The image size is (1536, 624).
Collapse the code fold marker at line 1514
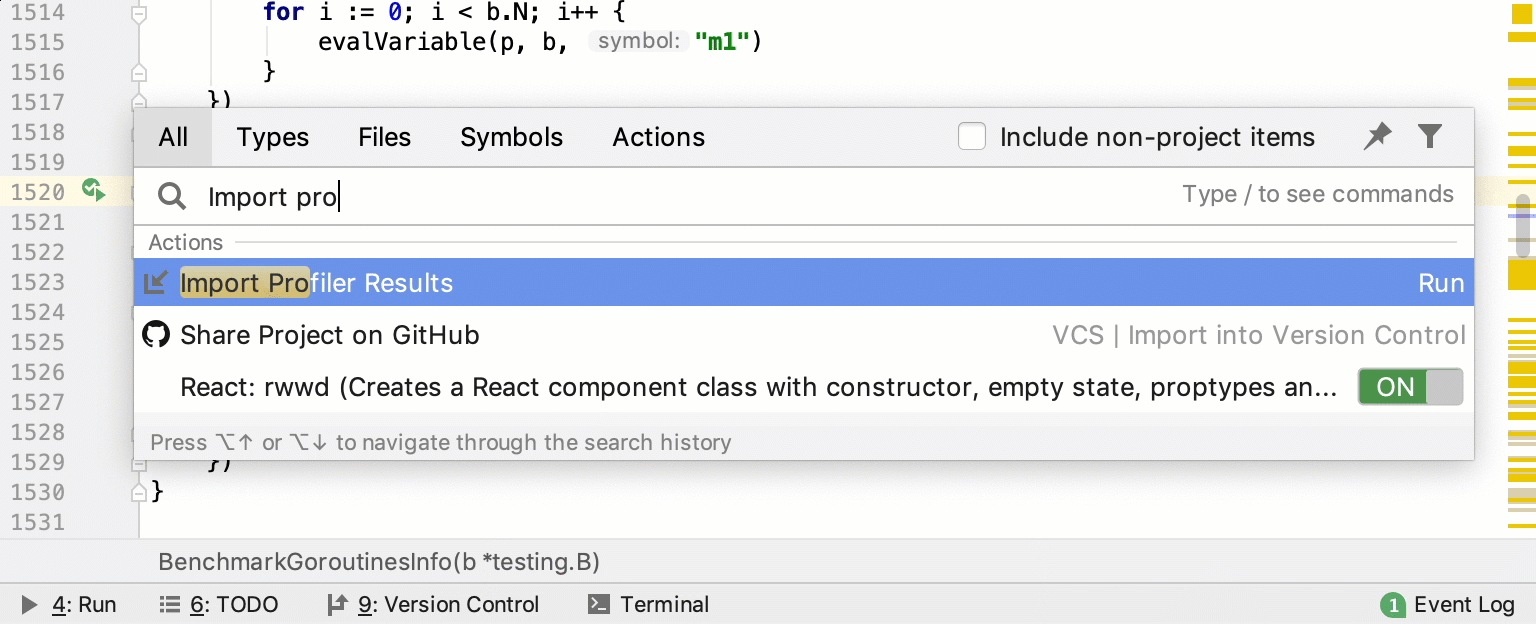tap(139, 14)
